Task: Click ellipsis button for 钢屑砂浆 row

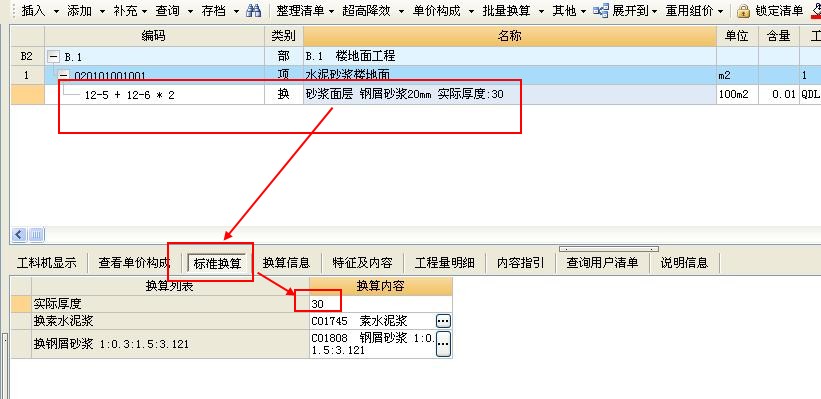Action: click(443, 343)
